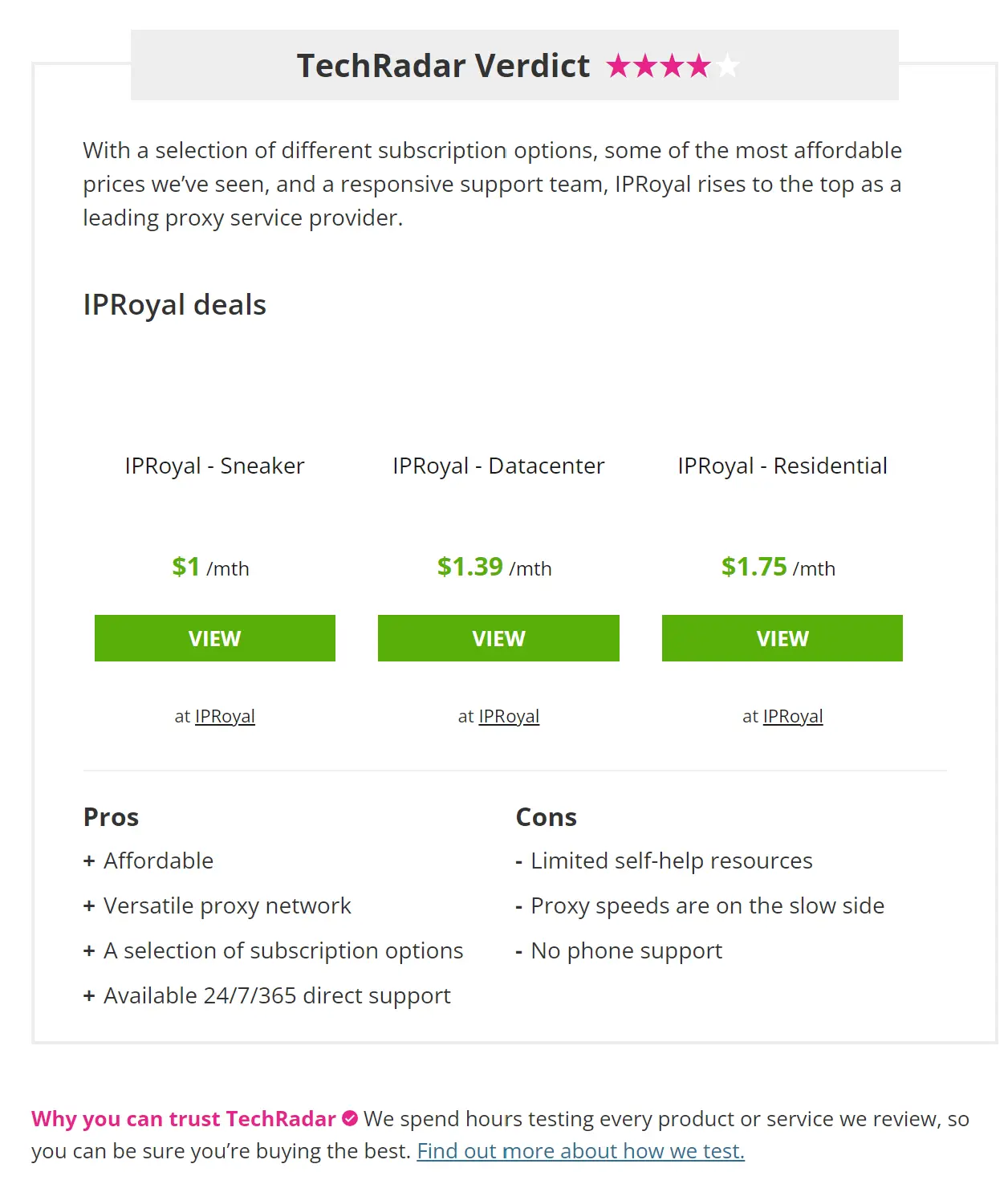Click the $1.75 /mth Residential price

pyautogui.click(x=778, y=567)
